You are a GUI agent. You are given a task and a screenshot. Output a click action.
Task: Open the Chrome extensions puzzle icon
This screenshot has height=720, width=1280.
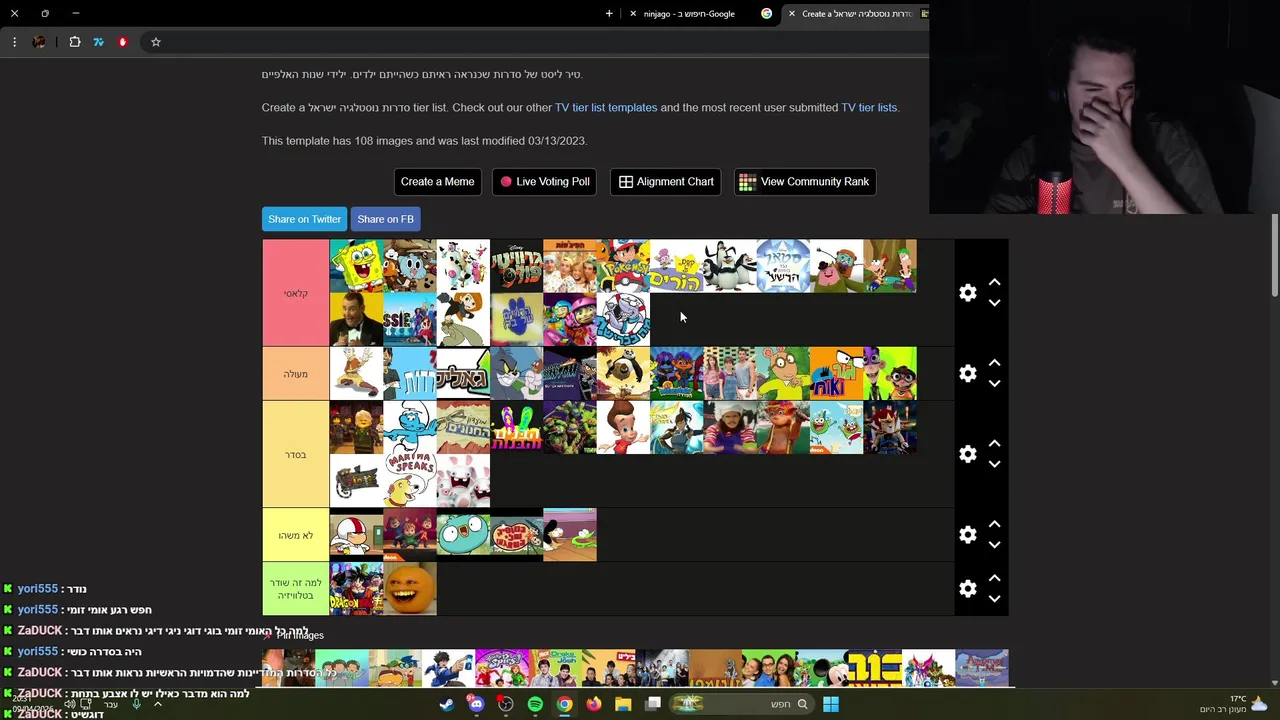(x=75, y=42)
